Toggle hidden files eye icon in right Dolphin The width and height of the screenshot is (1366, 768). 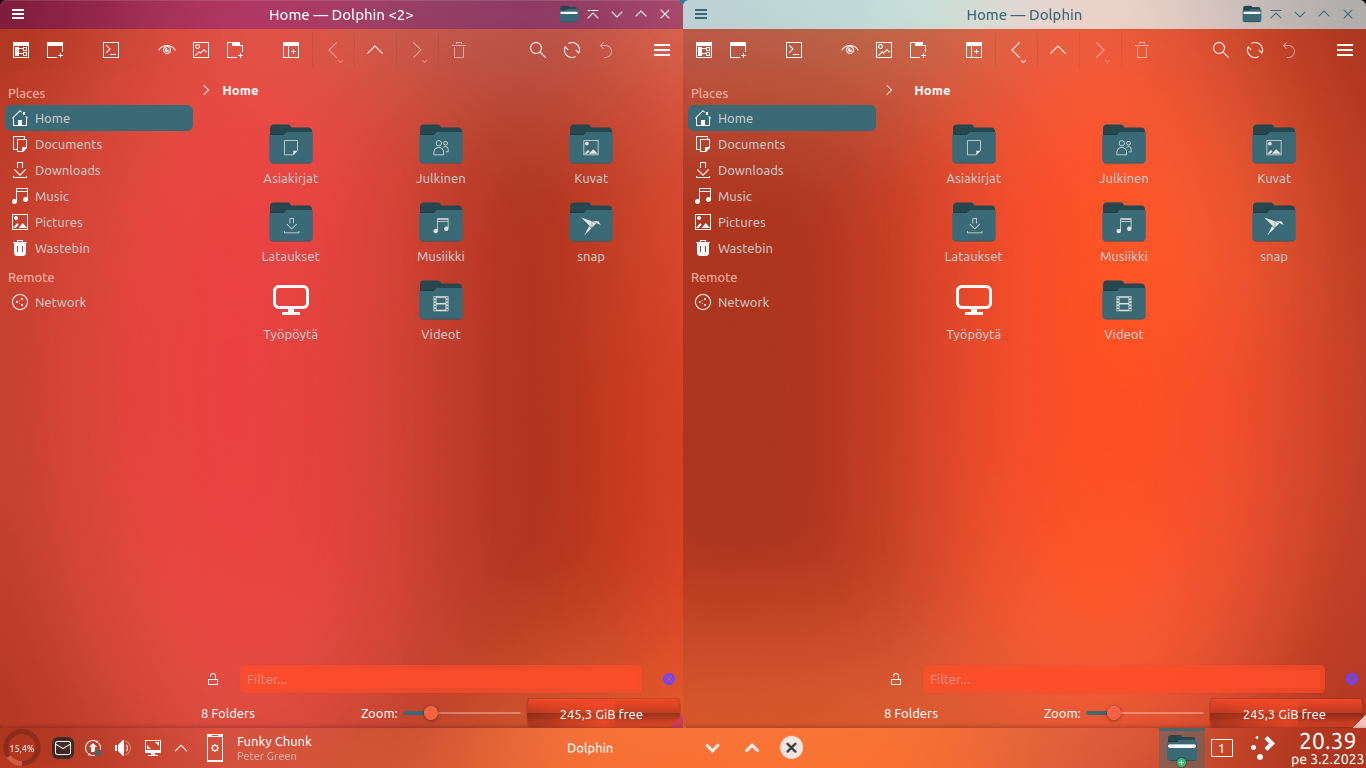[x=850, y=50]
